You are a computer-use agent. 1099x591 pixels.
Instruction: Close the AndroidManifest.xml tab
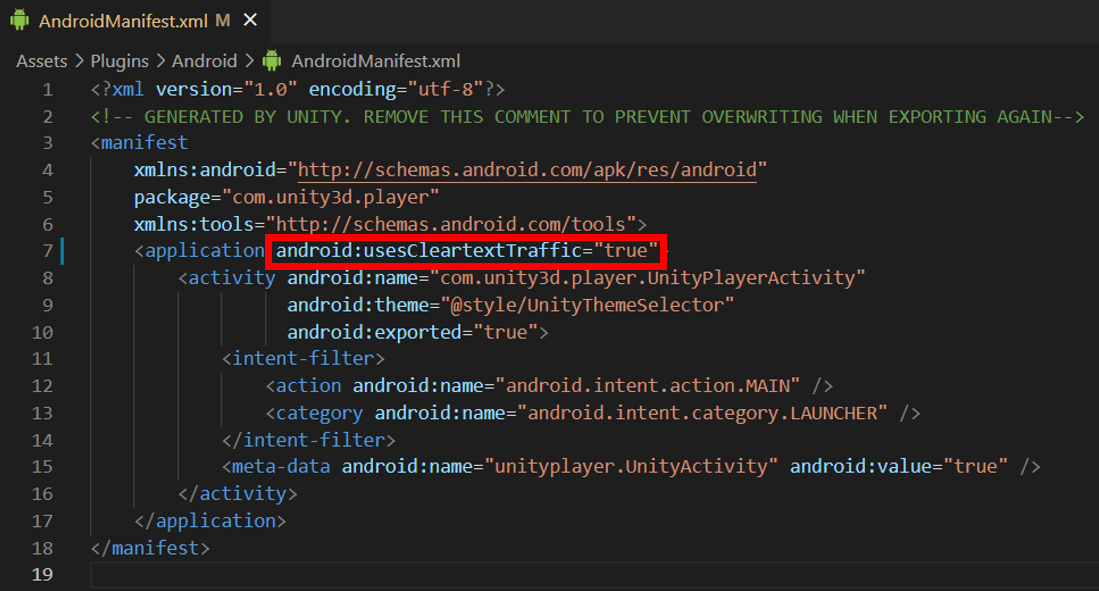click(x=250, y=20)
